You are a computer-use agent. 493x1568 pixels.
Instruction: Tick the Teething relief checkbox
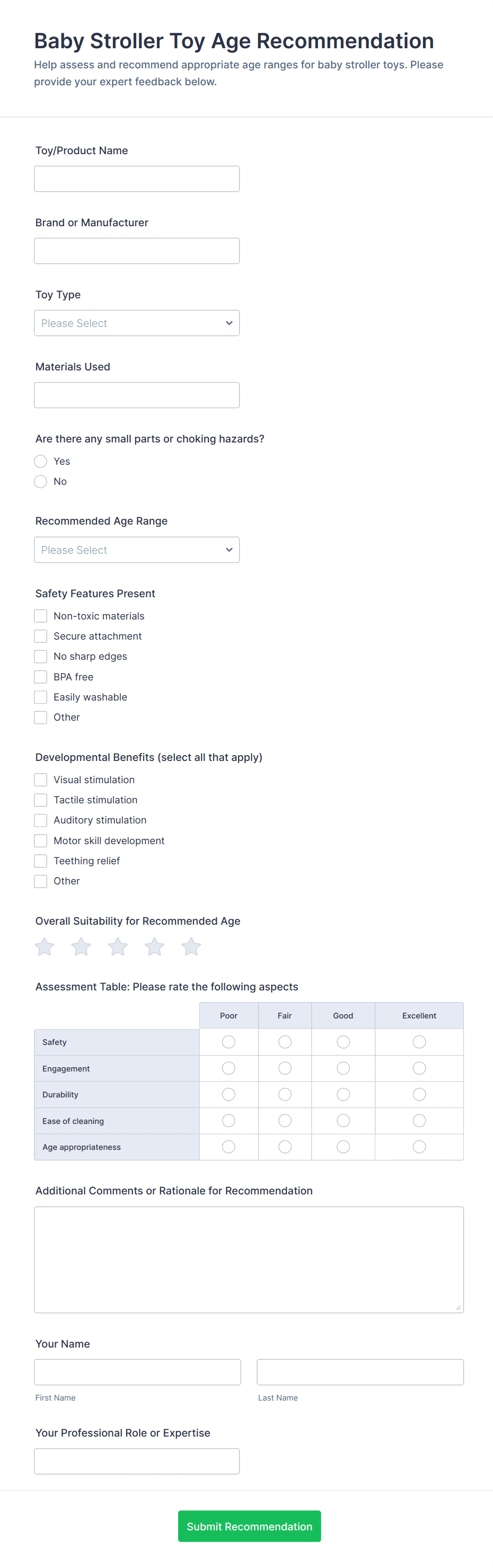[x=41, y=861]
